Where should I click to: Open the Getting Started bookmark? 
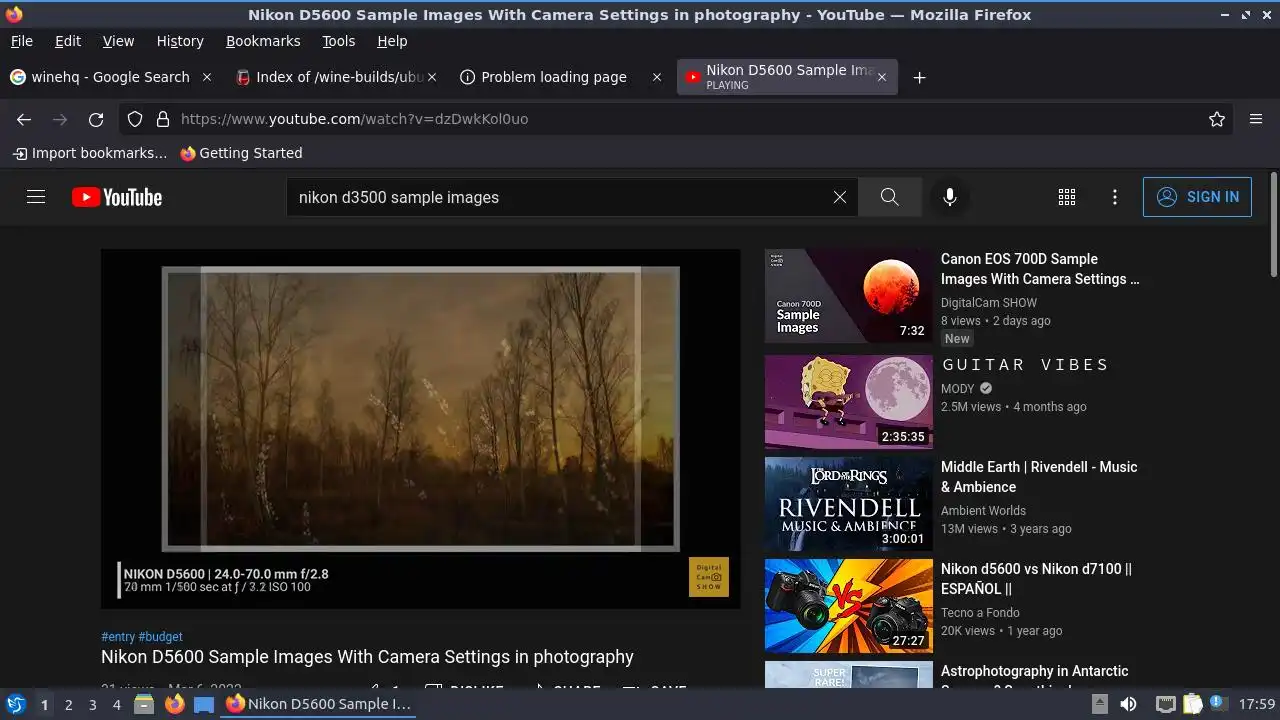point(241,153)
